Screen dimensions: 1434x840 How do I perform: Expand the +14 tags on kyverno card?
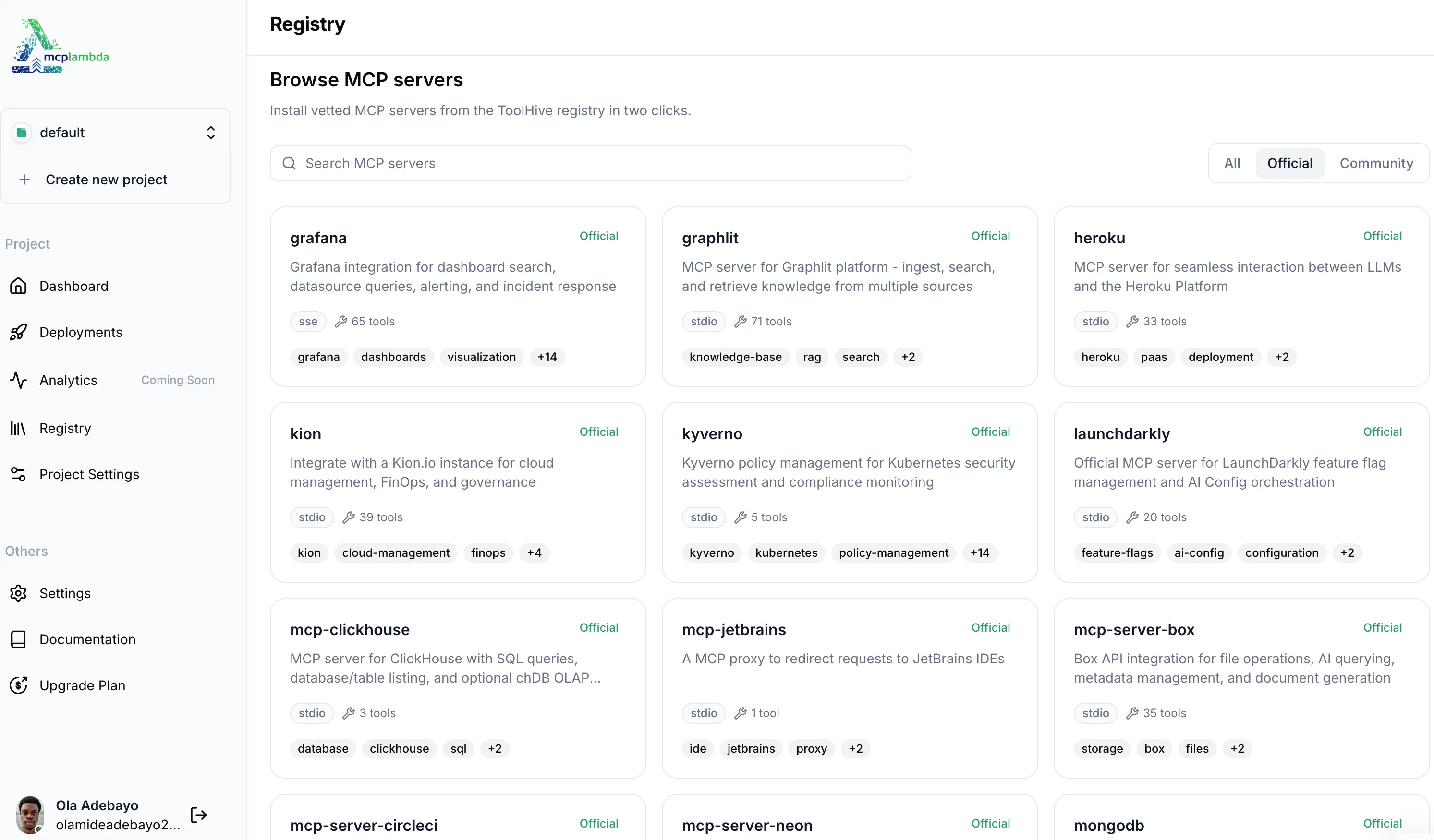pyautogui.click(x=979, y=553)
